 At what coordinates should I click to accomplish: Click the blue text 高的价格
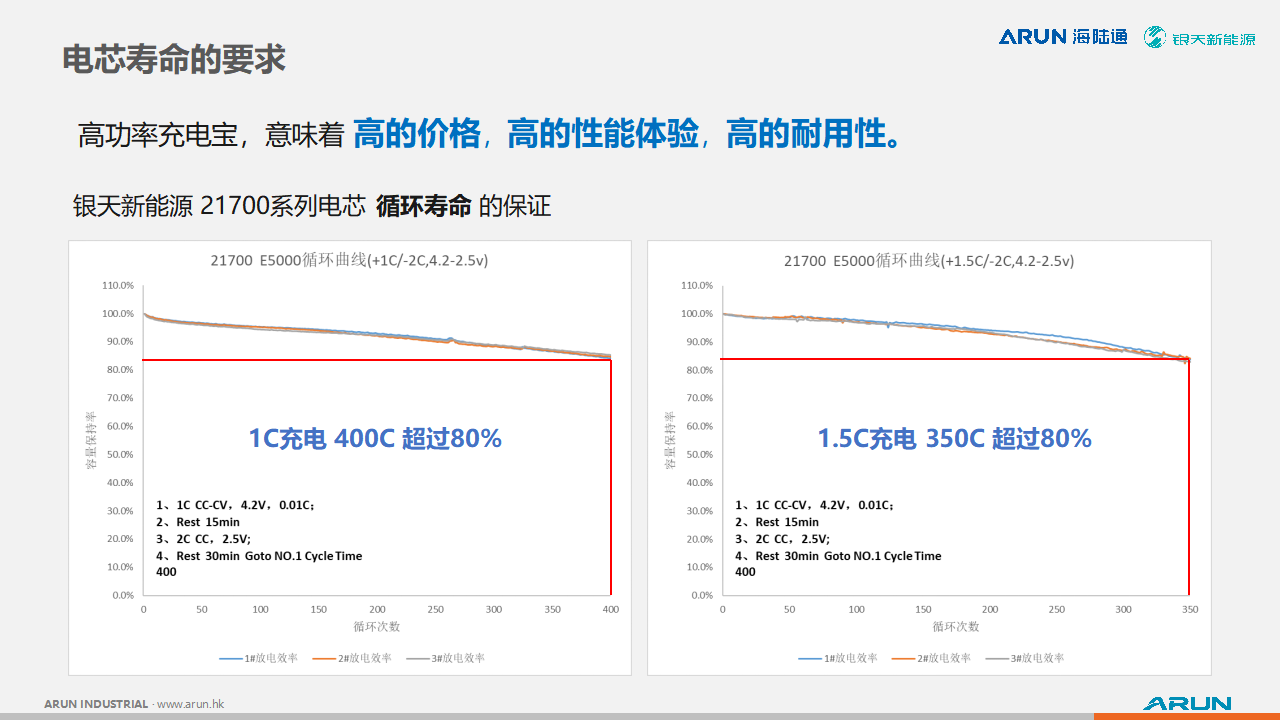pos(417,133)
